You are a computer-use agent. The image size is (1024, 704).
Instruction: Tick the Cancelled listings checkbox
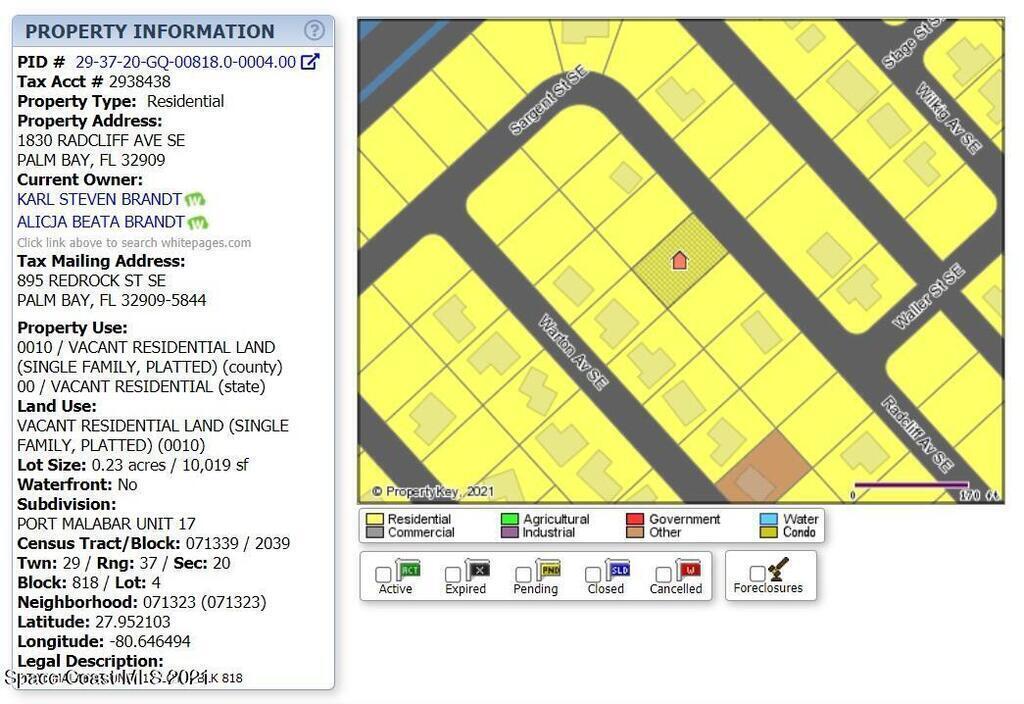[663, 574]
